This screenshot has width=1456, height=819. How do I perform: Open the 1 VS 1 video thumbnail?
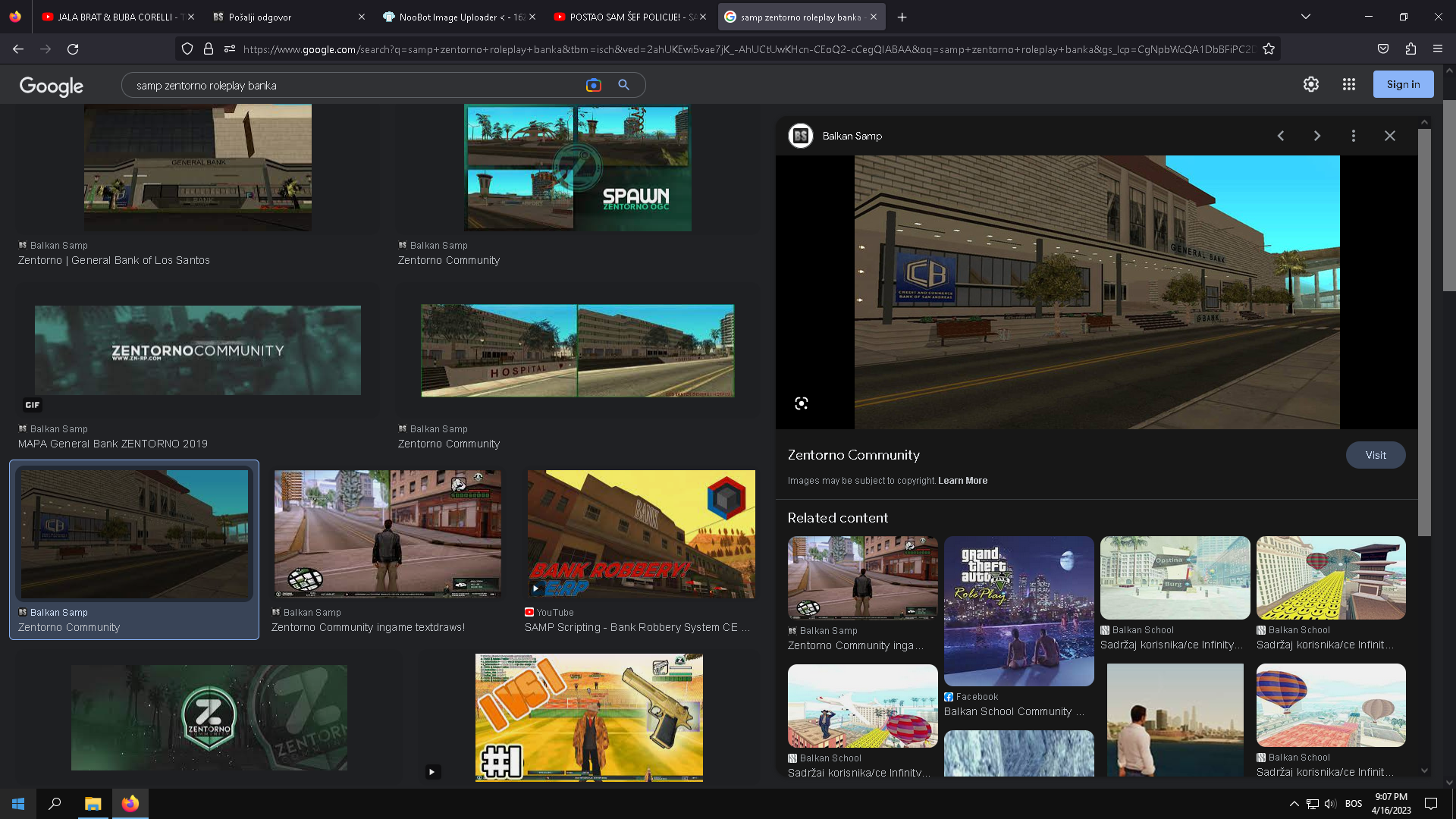588,717
